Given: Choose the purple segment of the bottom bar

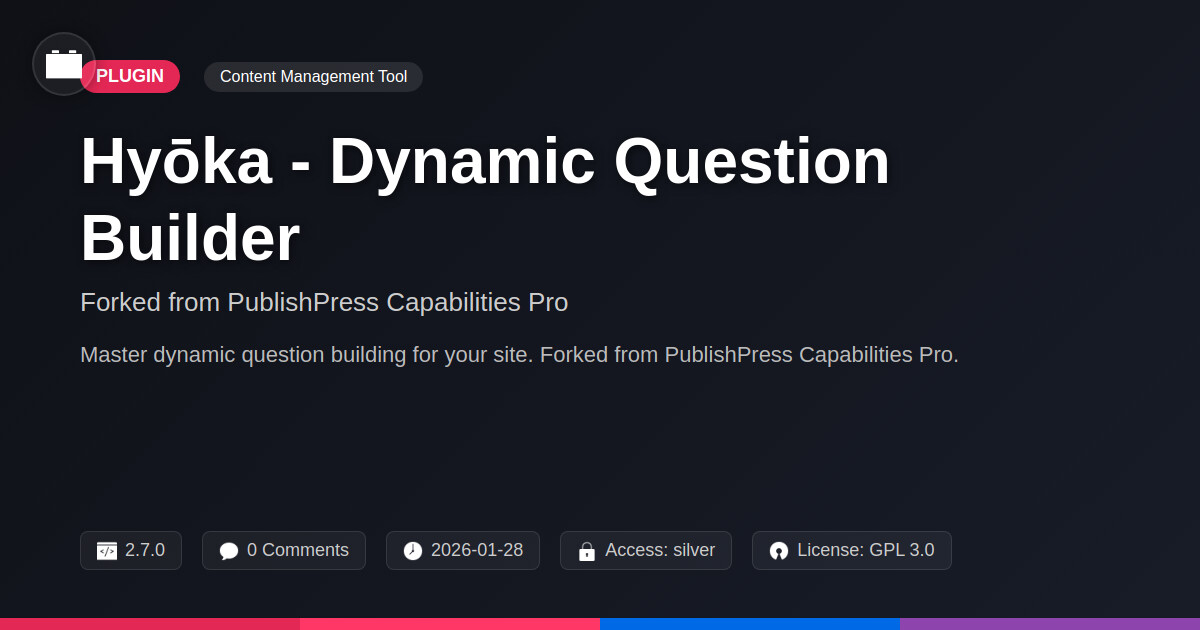Looking at the screenshot, I should click(1050, 624).
